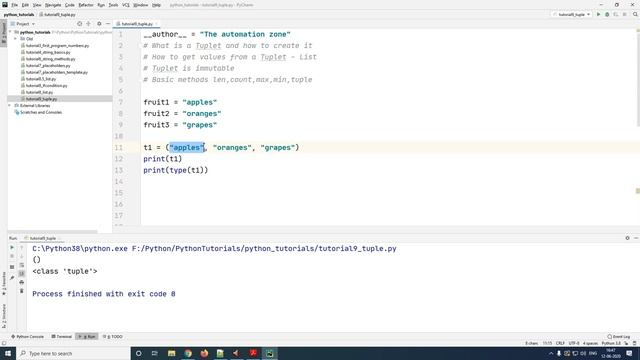This screenshot has width=640, height=360.
Task: Click the down-the-stack-trace arrow in the Run panel
Action: [22, 256]
